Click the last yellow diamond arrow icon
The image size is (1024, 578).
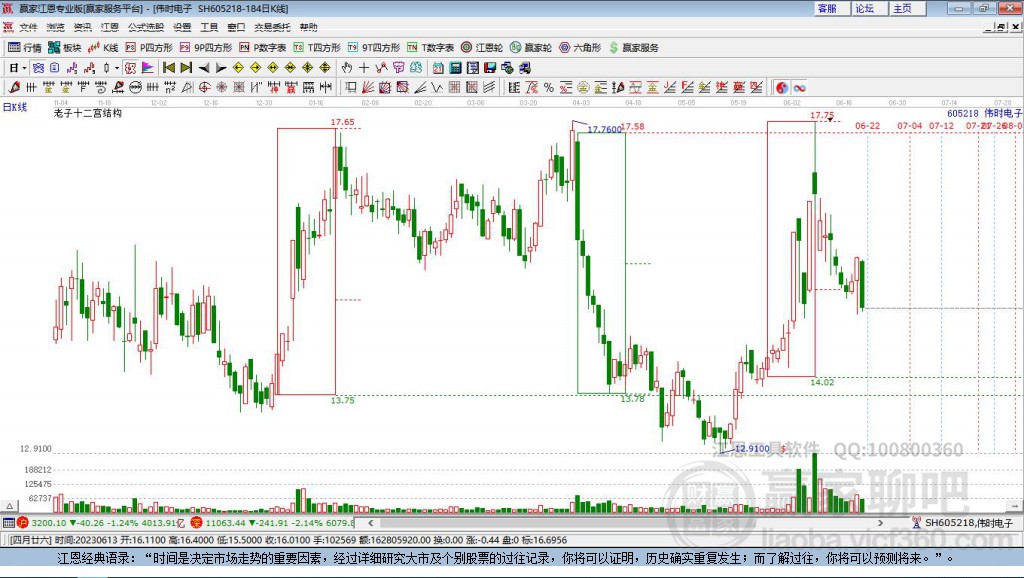click(x=325, y=68)
